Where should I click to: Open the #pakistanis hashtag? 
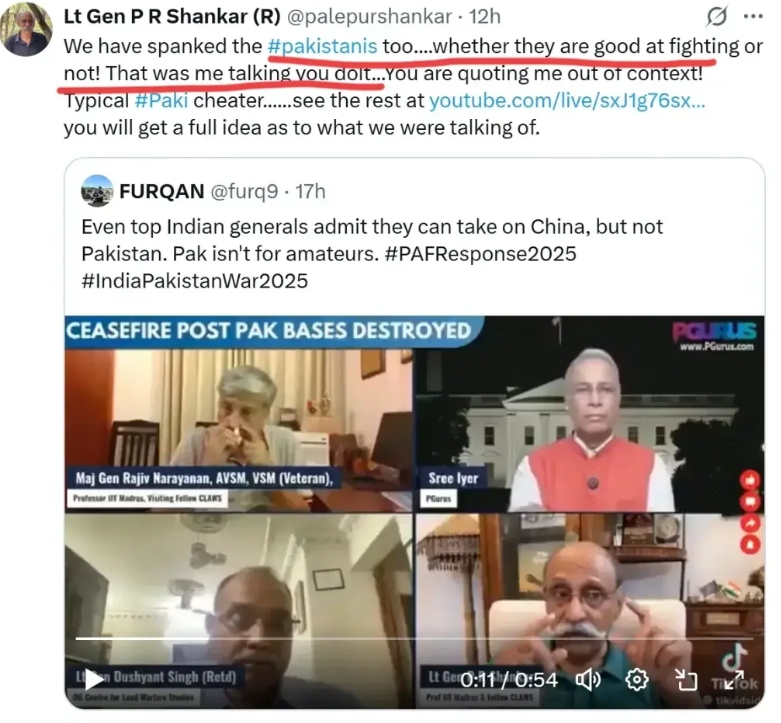[322, 46]
